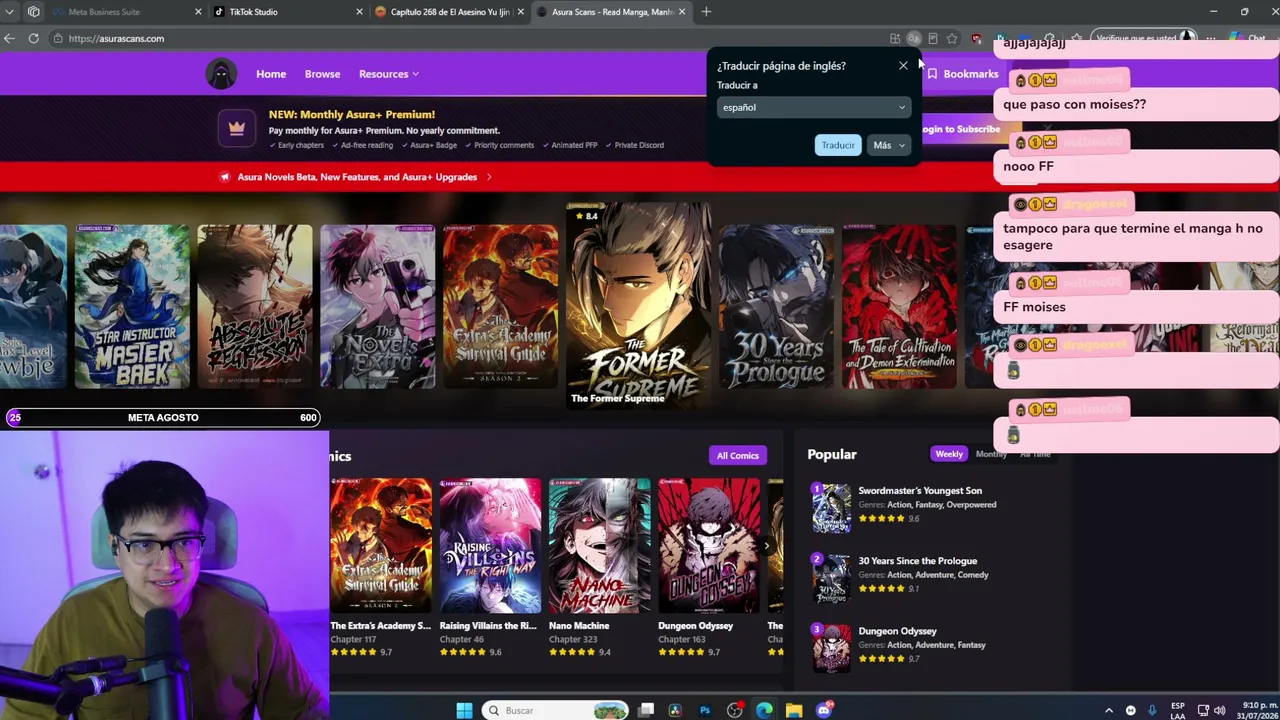
Task: Switch to the Capítulo 268 de El Asesino tab
Action: click(x=450, y=12)
